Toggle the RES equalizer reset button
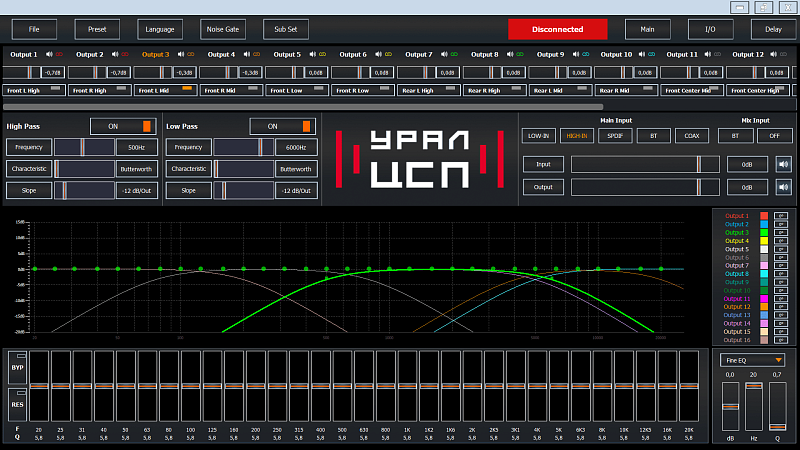Viewport: 800px width, 450px height. click(17, 404)
